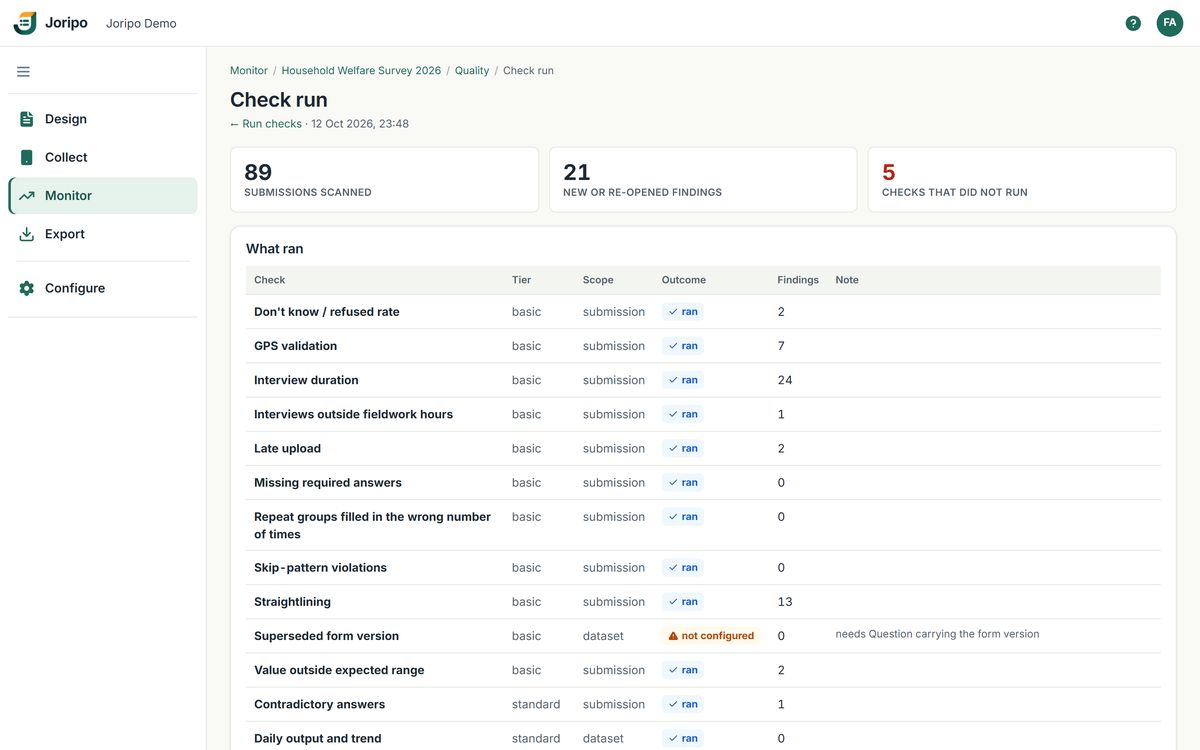The image size is (1200, 750).
Task: Select the Missing required answers check
Action: [328, 482]
